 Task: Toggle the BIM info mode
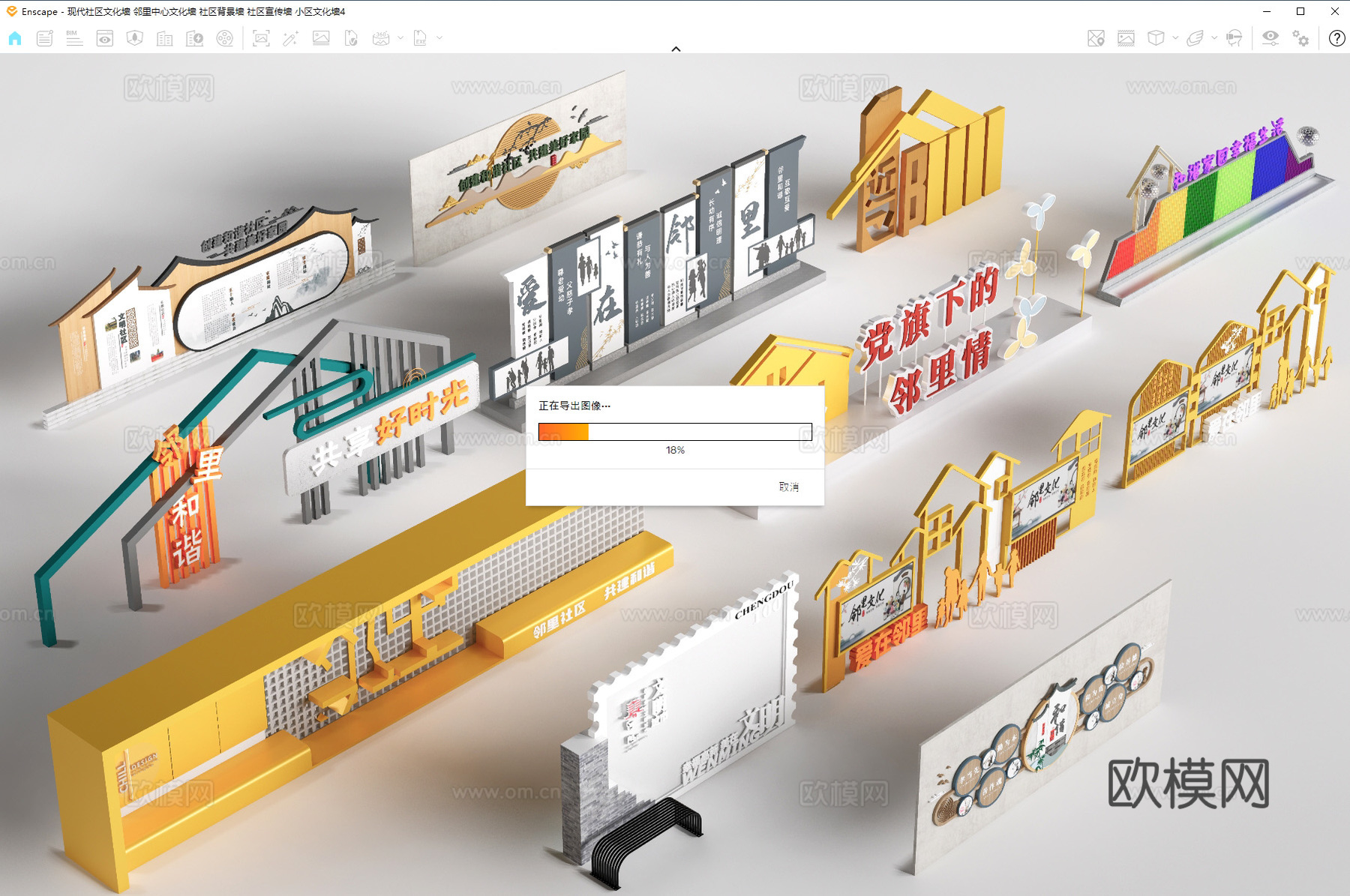(x=74, y=38)
